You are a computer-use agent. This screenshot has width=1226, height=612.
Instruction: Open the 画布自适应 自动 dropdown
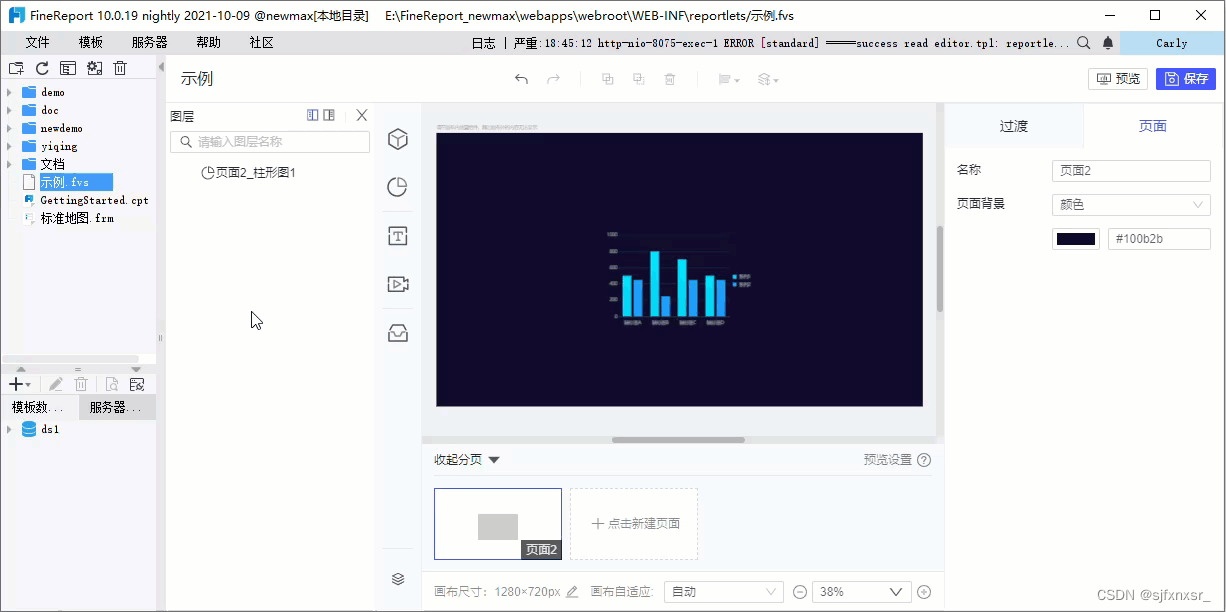click(724, 592)
